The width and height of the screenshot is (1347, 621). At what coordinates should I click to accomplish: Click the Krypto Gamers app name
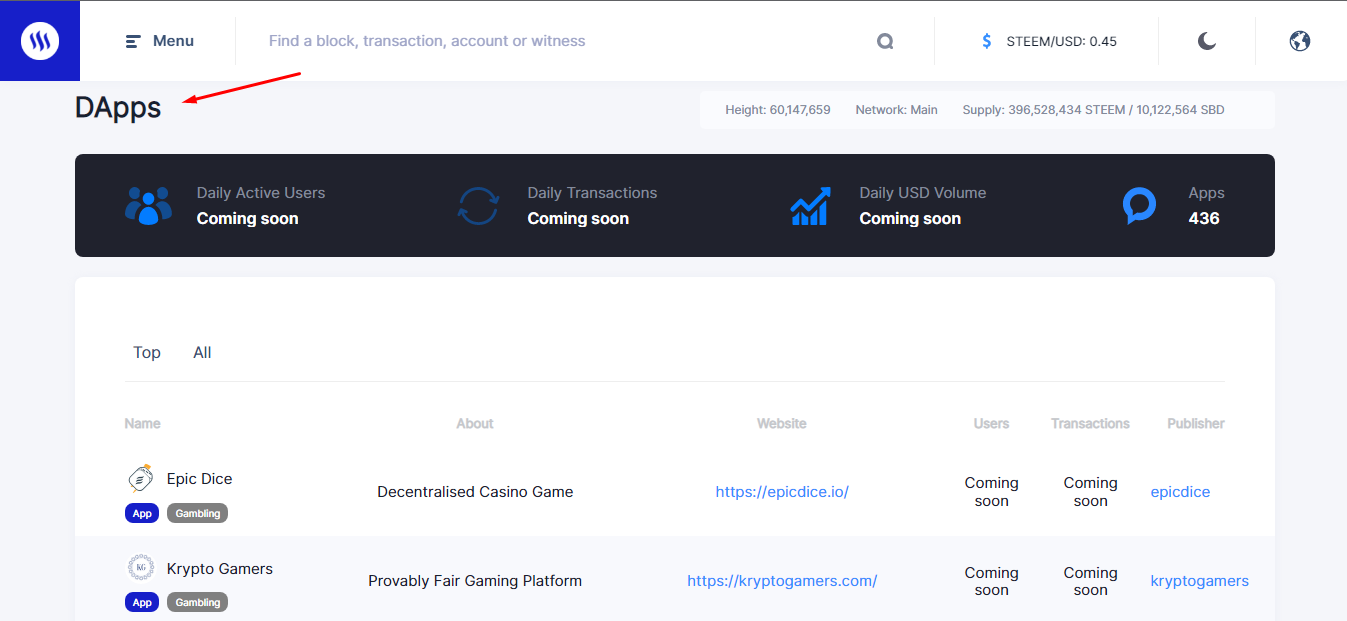tap(220, 569)
